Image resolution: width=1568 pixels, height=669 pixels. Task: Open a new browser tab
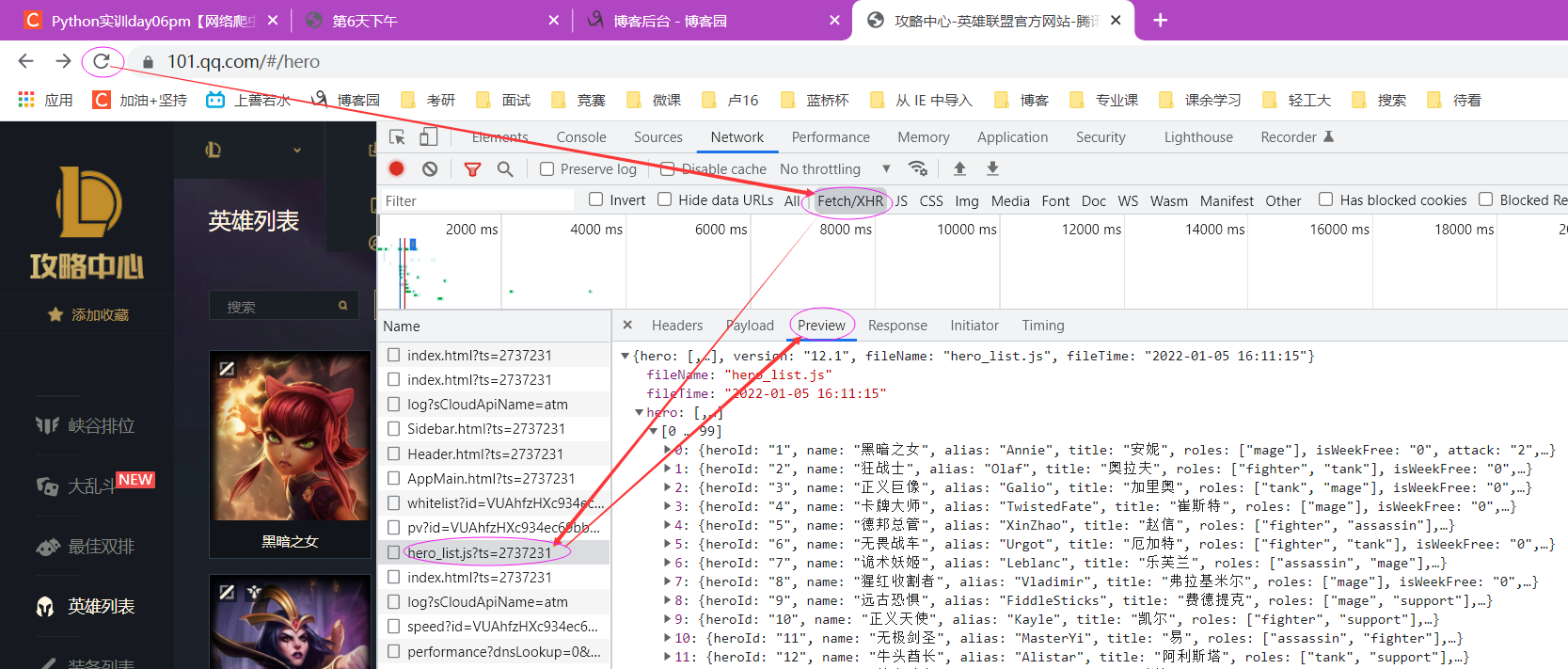pos(1160,20)
